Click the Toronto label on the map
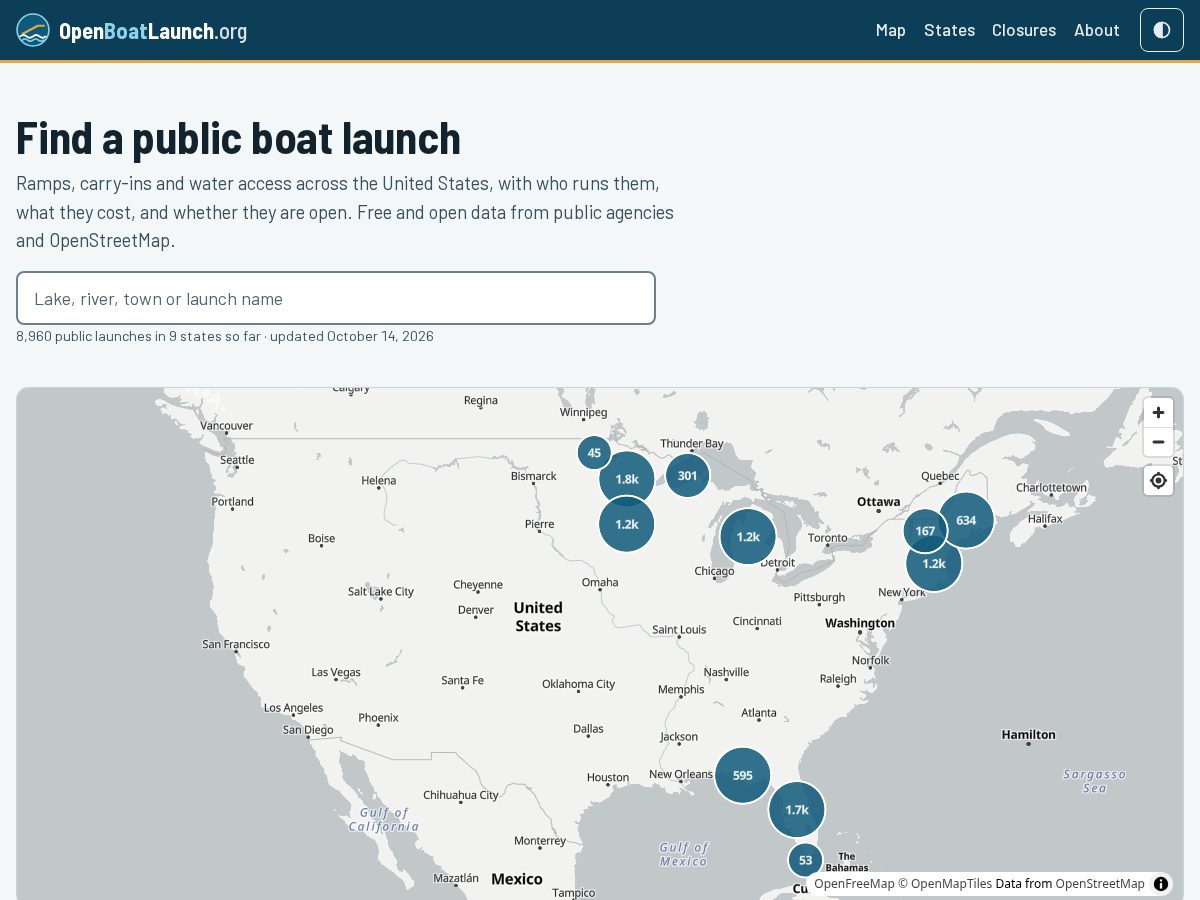The image size is (1200, 900). [827, 538]
